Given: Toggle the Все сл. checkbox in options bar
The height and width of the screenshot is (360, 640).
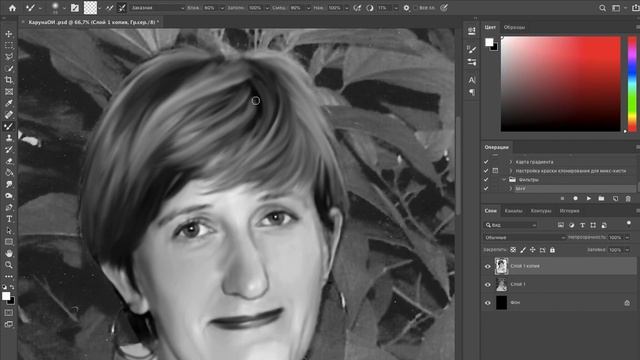Looking at the screenshot, I should tap(416, 8).
